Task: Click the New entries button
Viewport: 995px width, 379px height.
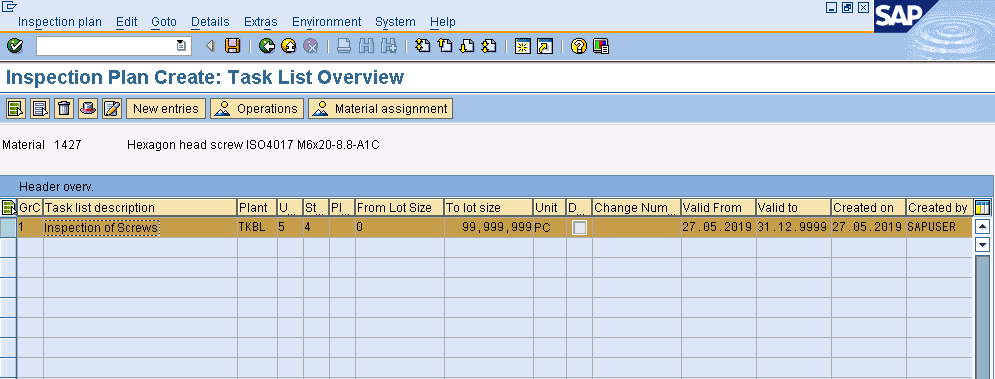Action: [x=166, y=109]
